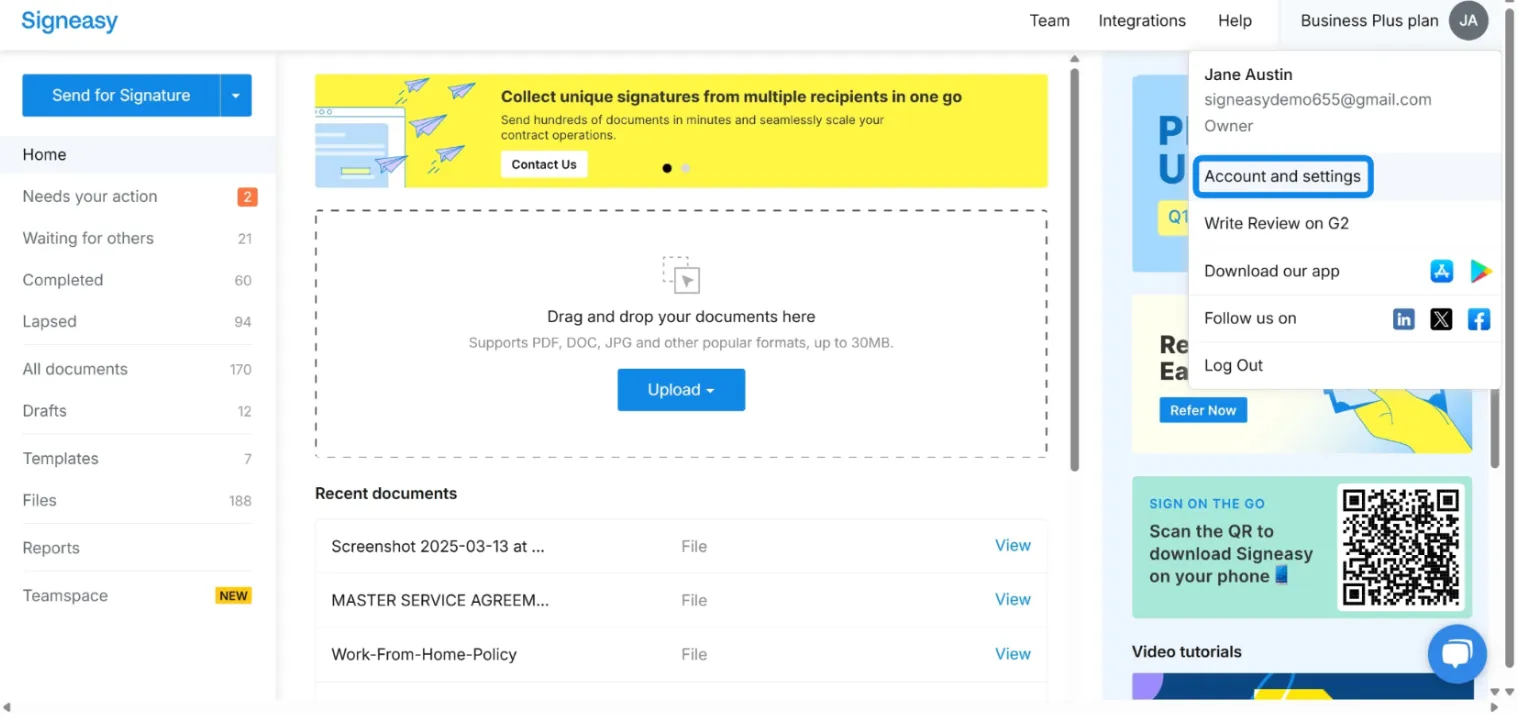Choose Log Out from profile menu
The width and height of the screenshot is (1518, 719).
click(x=1233, y=366)
